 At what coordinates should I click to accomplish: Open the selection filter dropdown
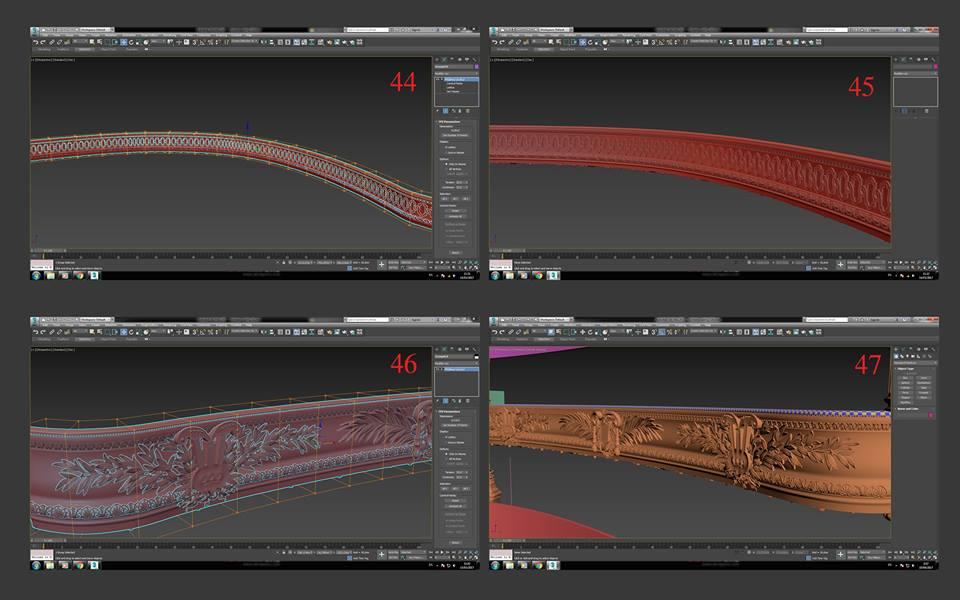click(x=80, y=43)
